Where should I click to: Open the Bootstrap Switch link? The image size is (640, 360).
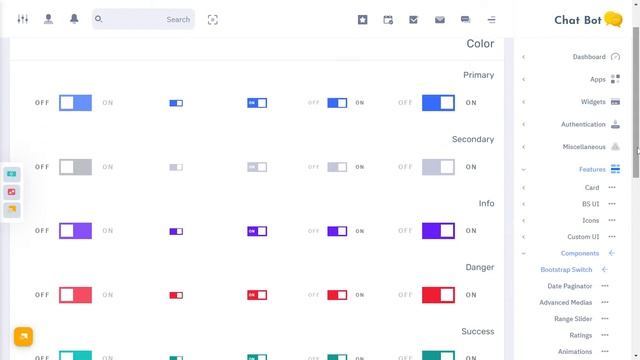566,269
